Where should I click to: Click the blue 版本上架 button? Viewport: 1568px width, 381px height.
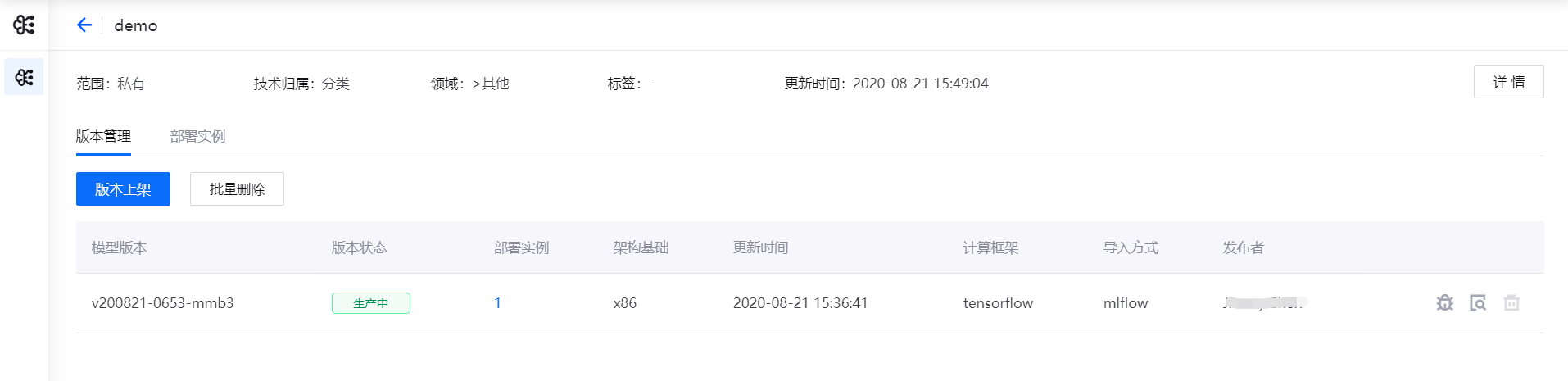(123, 189)
